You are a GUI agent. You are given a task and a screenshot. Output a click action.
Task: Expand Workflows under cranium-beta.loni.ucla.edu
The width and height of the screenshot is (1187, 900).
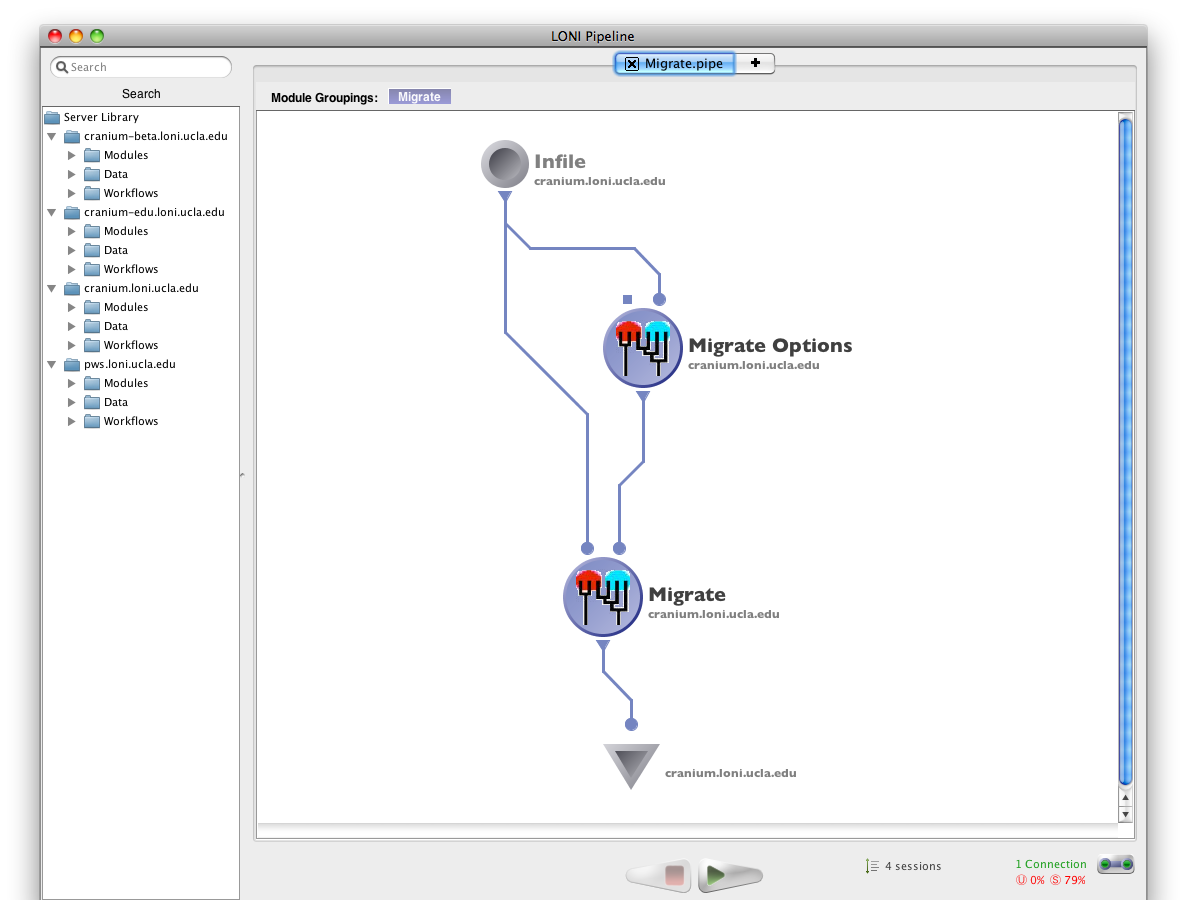[x=72, y=193]
